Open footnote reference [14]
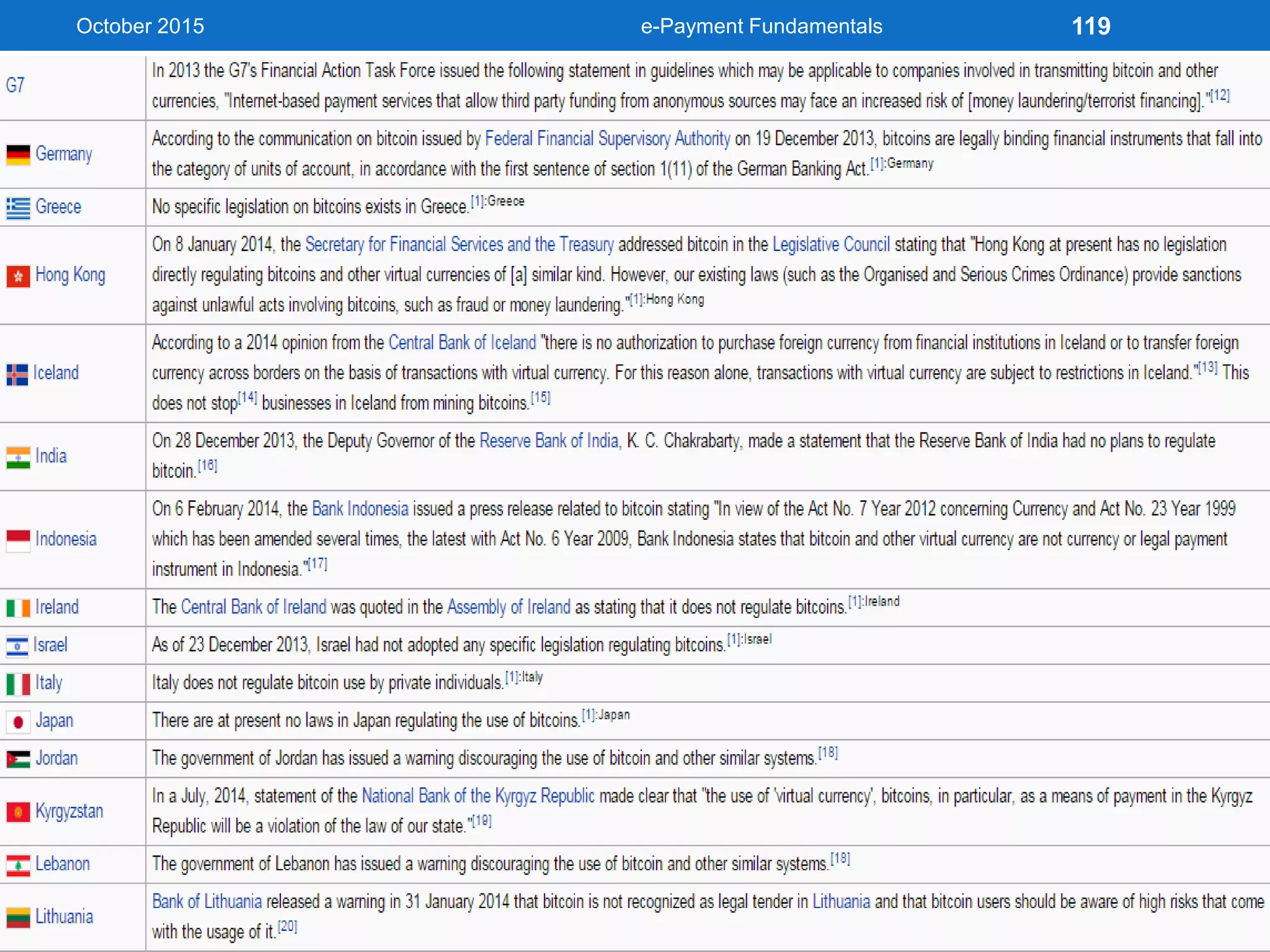Image resolution: width=1270 pixels, height=952 pixels. point(247,398)
